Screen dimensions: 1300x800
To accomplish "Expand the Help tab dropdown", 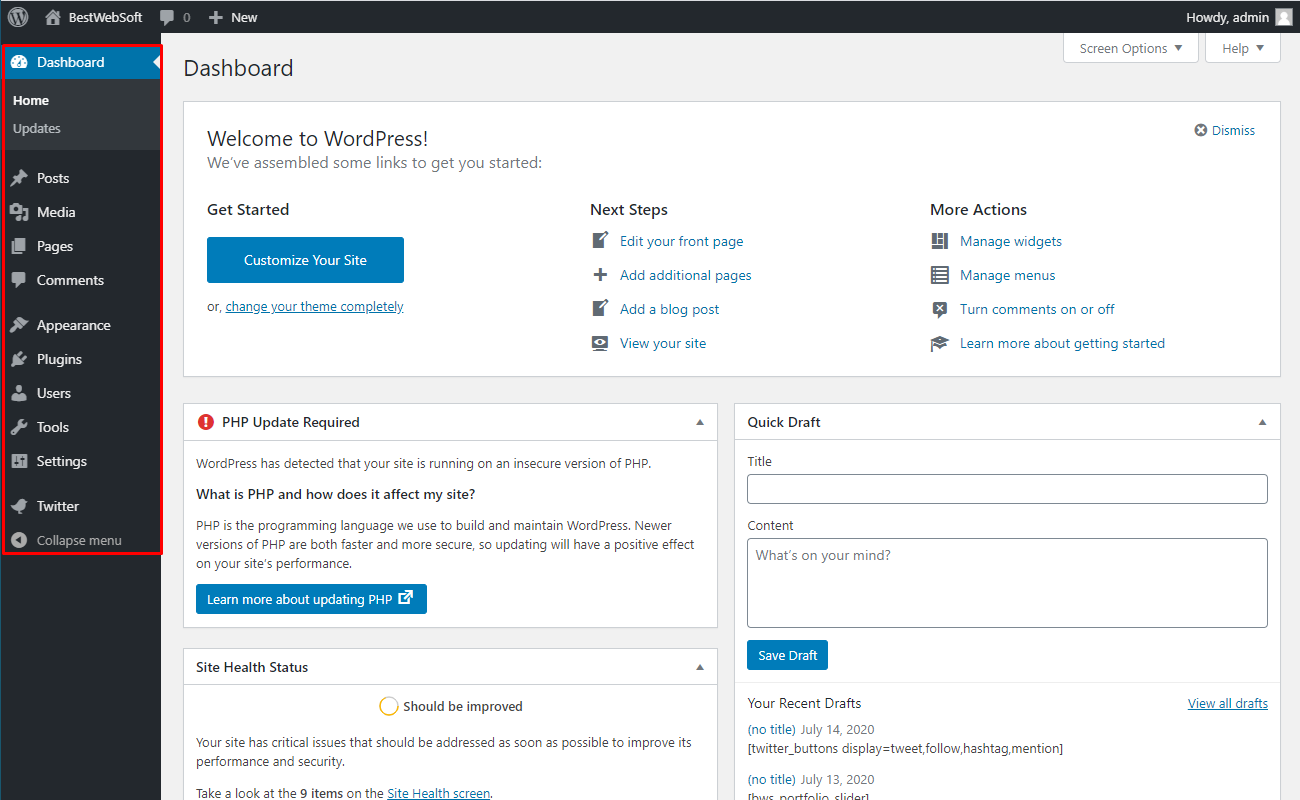I will coord(1243,48).
